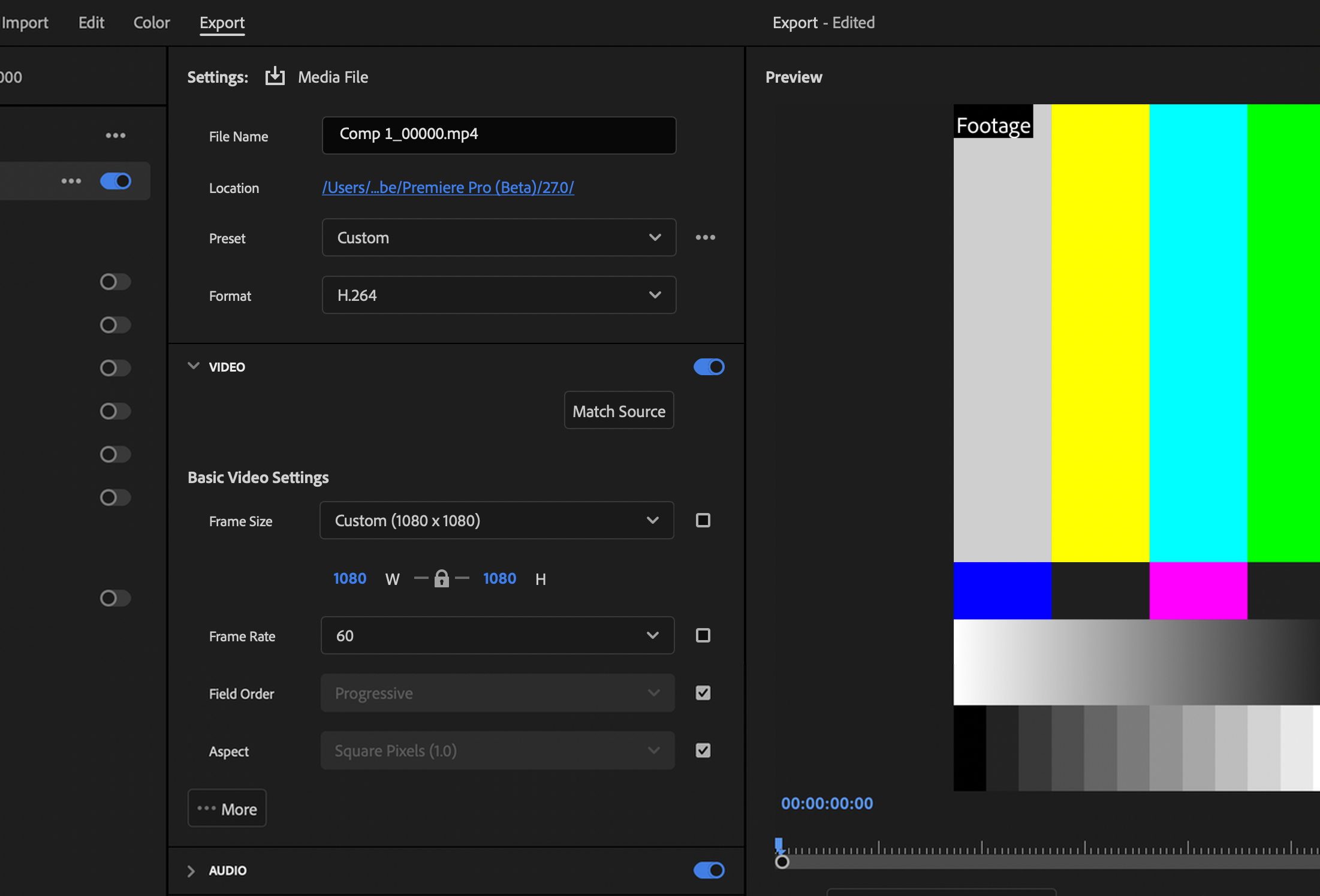Click the frame size aspect lock icon
Image resolution: width=1320 pixels, height=896 pixels.
point(442,578)
